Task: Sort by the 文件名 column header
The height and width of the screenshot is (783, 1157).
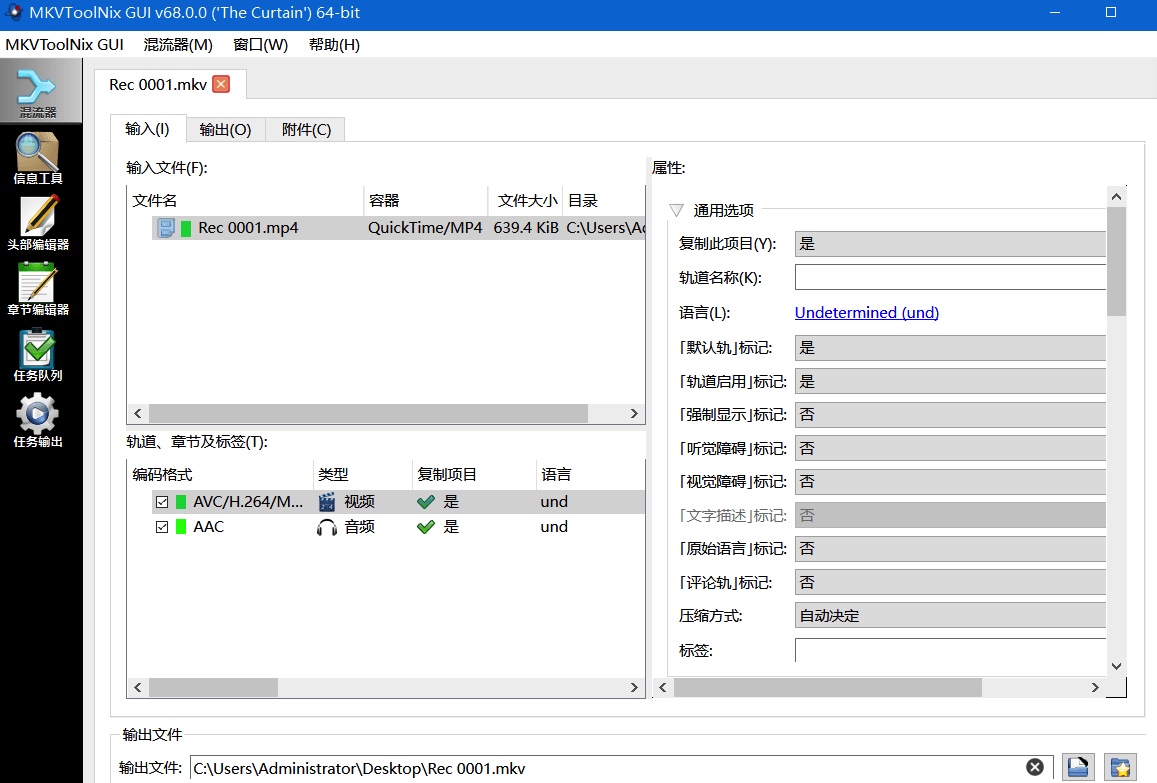Action: (x=245, y=201)
